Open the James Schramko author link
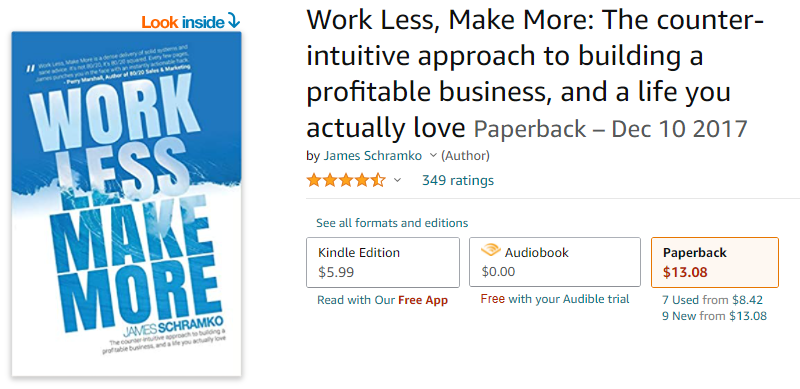 pyautogui.click(x=372, y=156)
